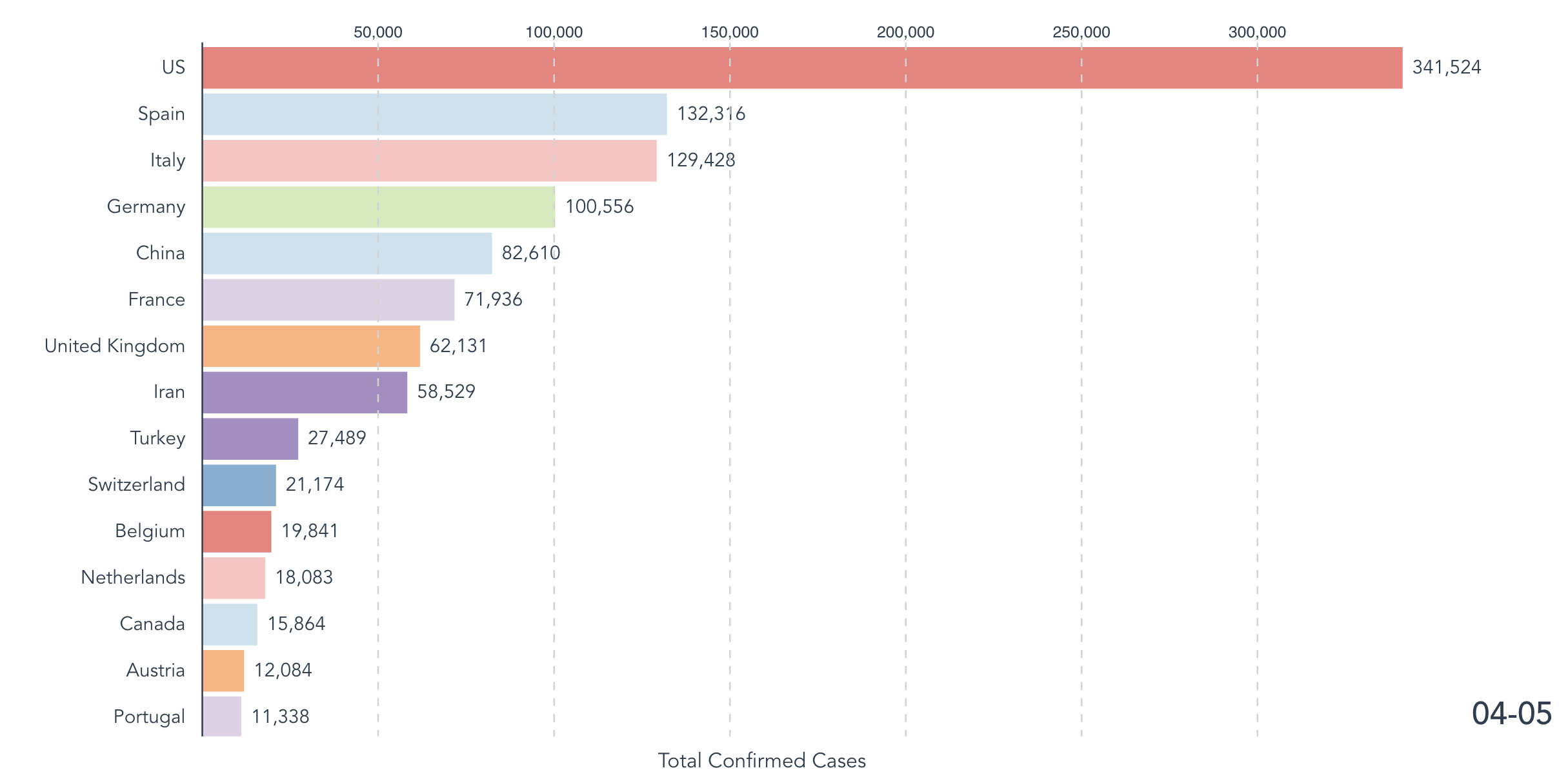Click the 'France' country label
Screen dimensions: 1568x779
(157, 299)
